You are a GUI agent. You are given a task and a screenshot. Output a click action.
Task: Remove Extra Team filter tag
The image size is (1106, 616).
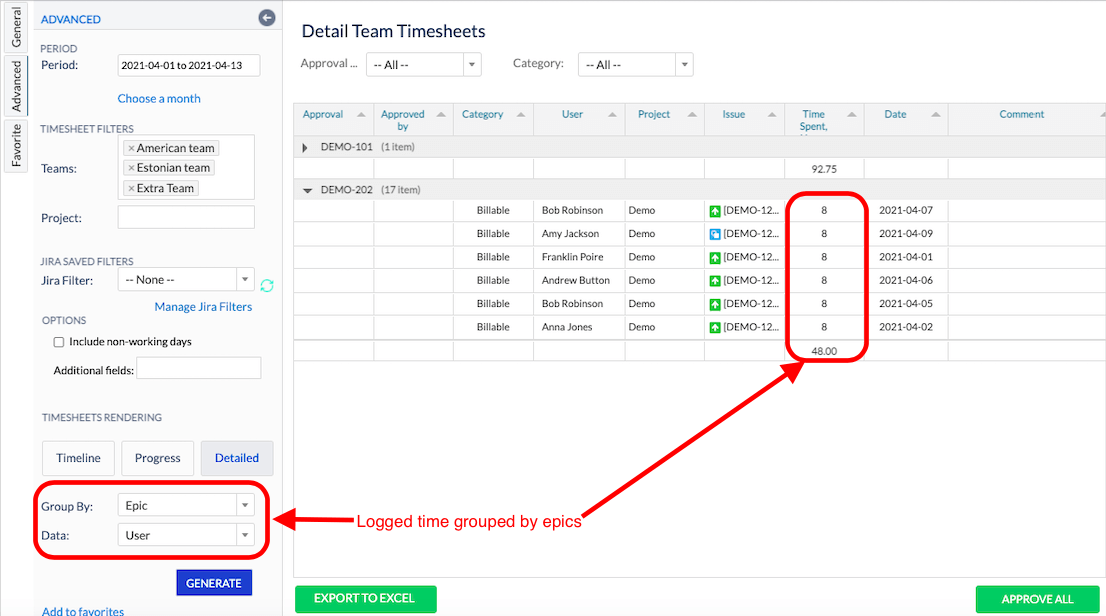[131, 188]
